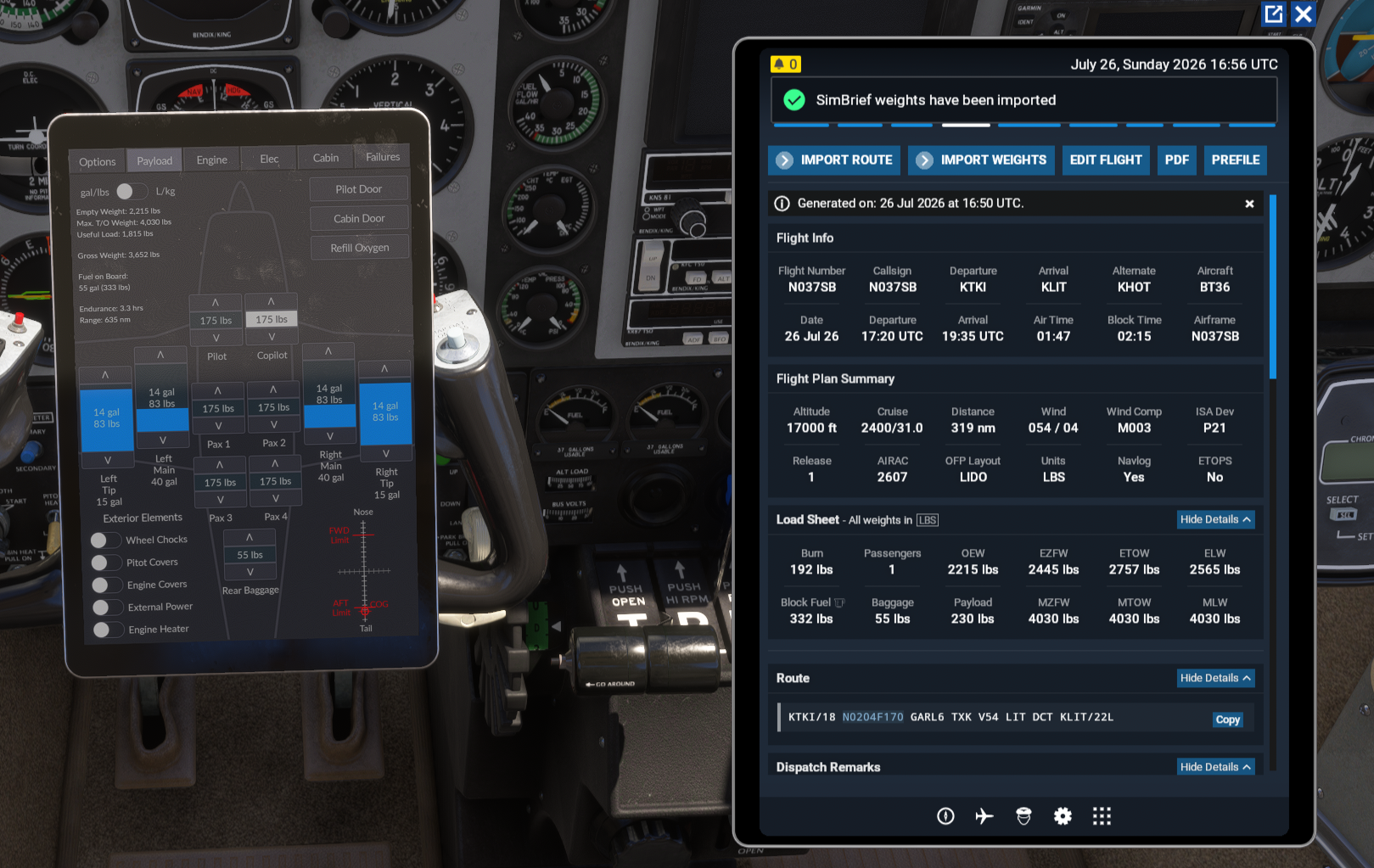The width and height of the screenshot is (1374, 868).
Task: Collapse Load Sheet with Hide Details
Action: pyautogui.click(x=1215, y=519)
